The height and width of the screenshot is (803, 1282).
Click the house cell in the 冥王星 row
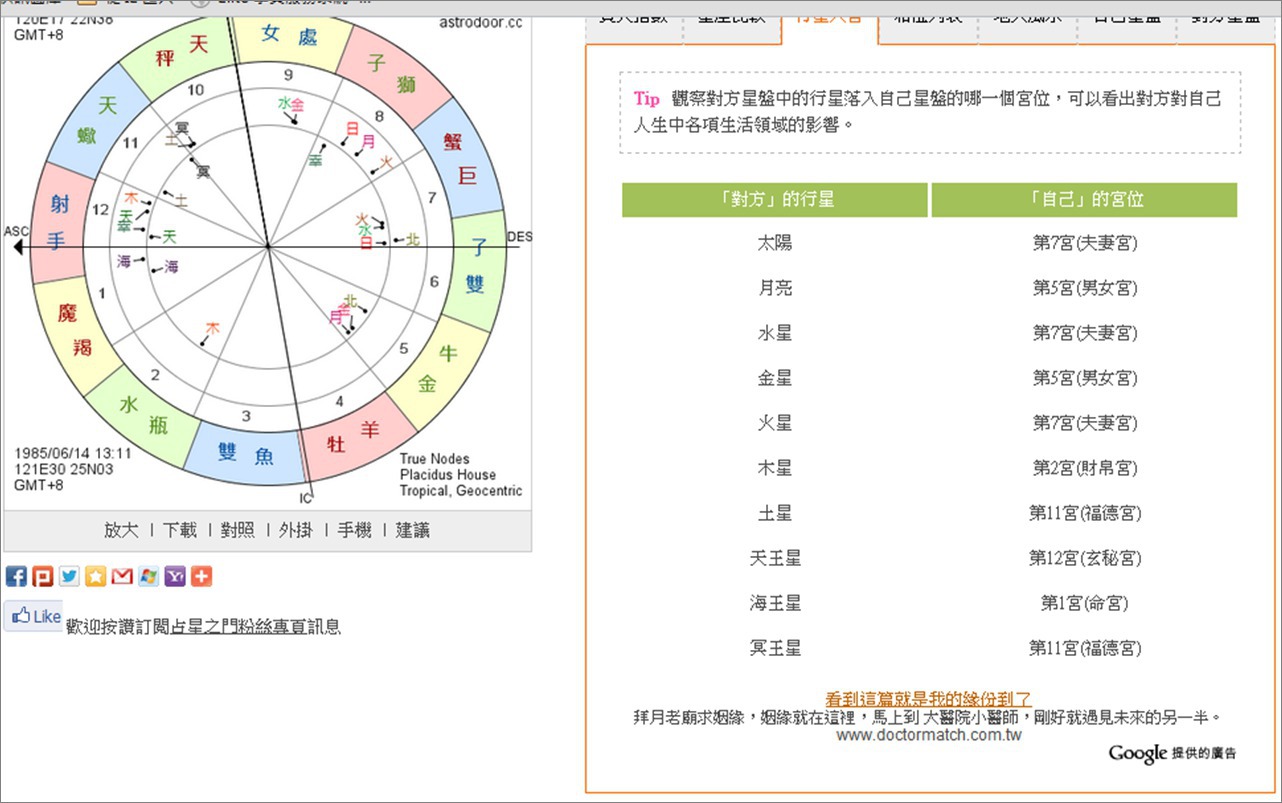click(1085, 648)
